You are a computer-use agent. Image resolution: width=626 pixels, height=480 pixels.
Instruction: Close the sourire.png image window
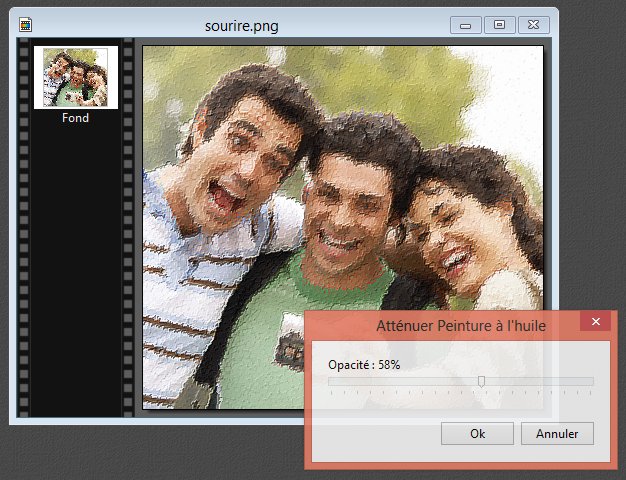pyautogui.click(x=534, y=24)
